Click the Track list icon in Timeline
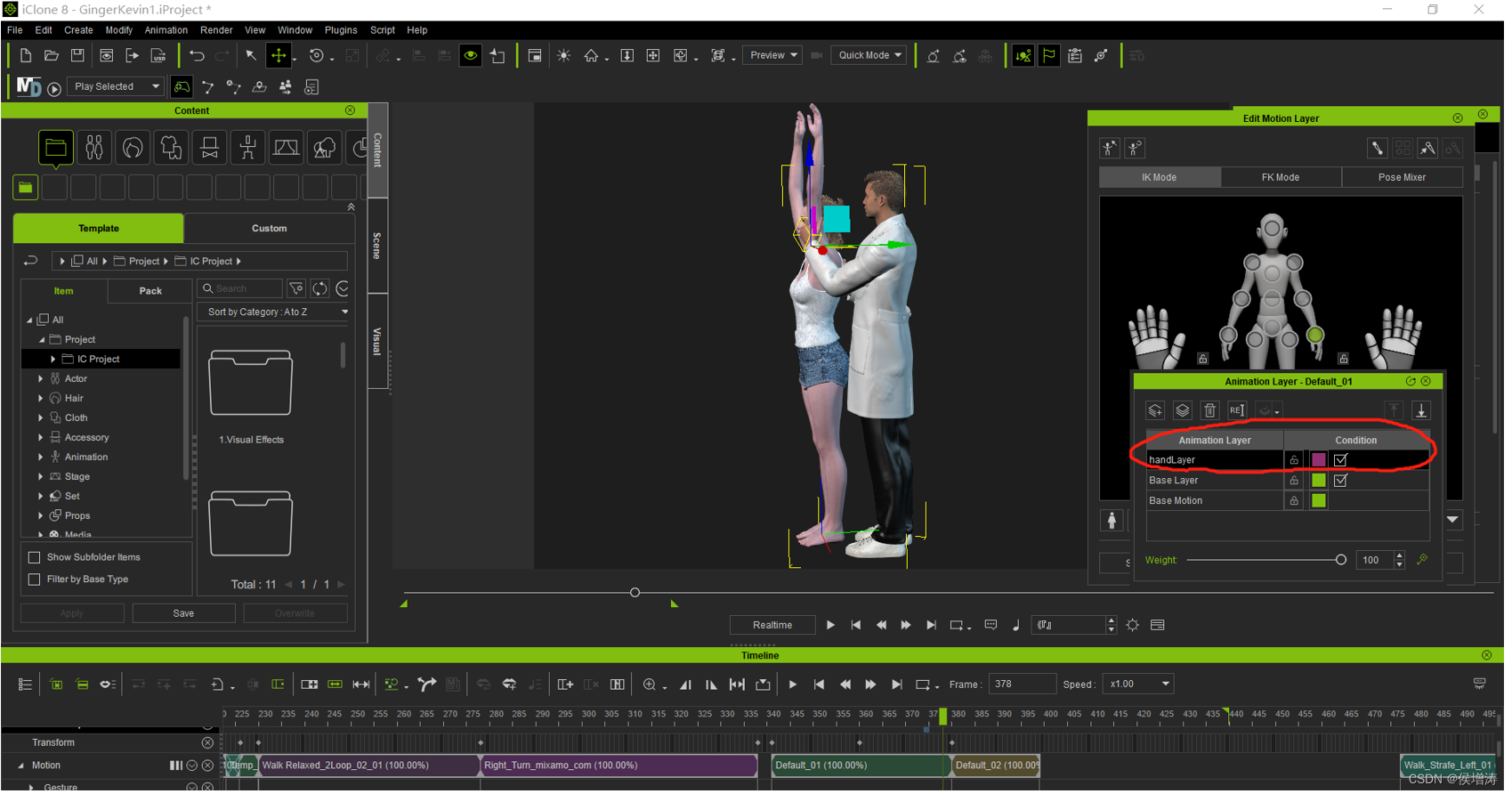Image resolution: width=1512 pixels, height=794 pixels. tap(25, 685)
